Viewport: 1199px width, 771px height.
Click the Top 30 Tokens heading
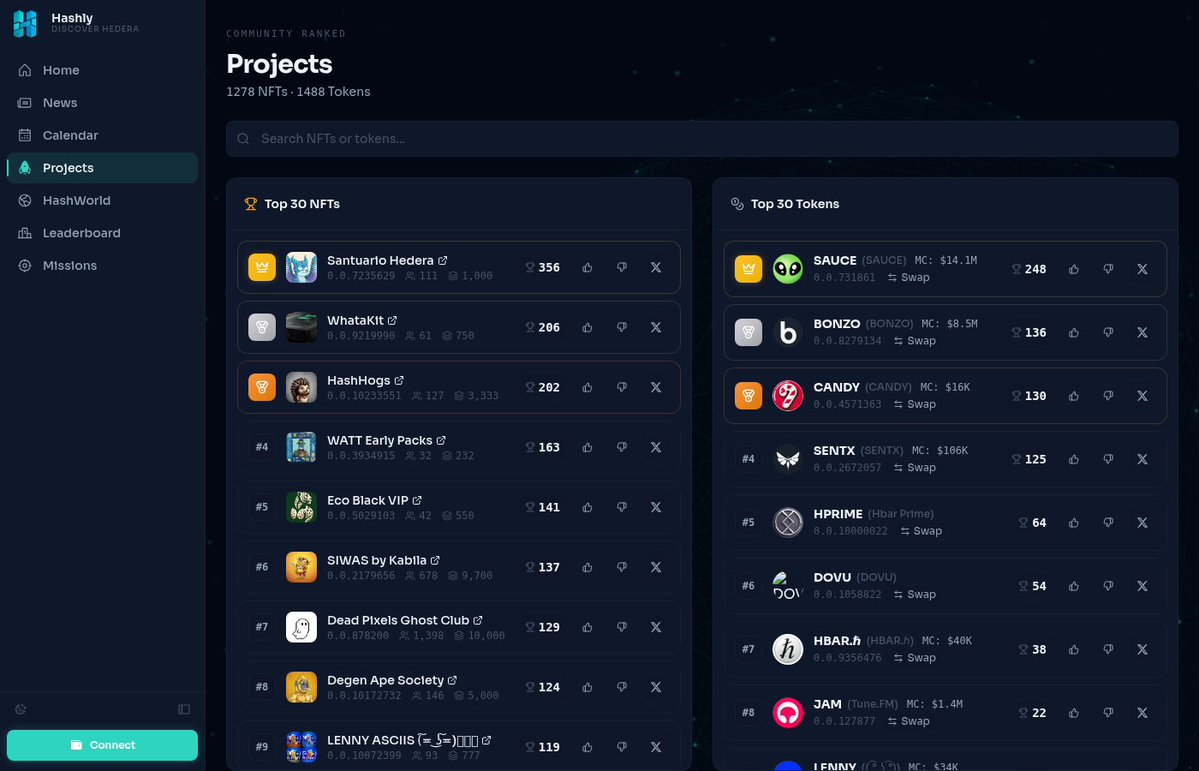(795, 204)
